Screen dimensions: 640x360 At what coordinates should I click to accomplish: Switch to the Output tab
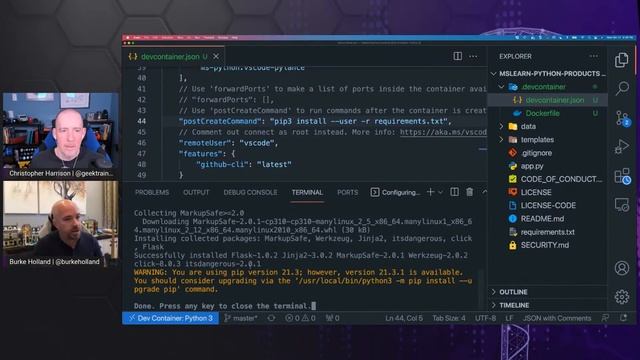coord(196,192)
